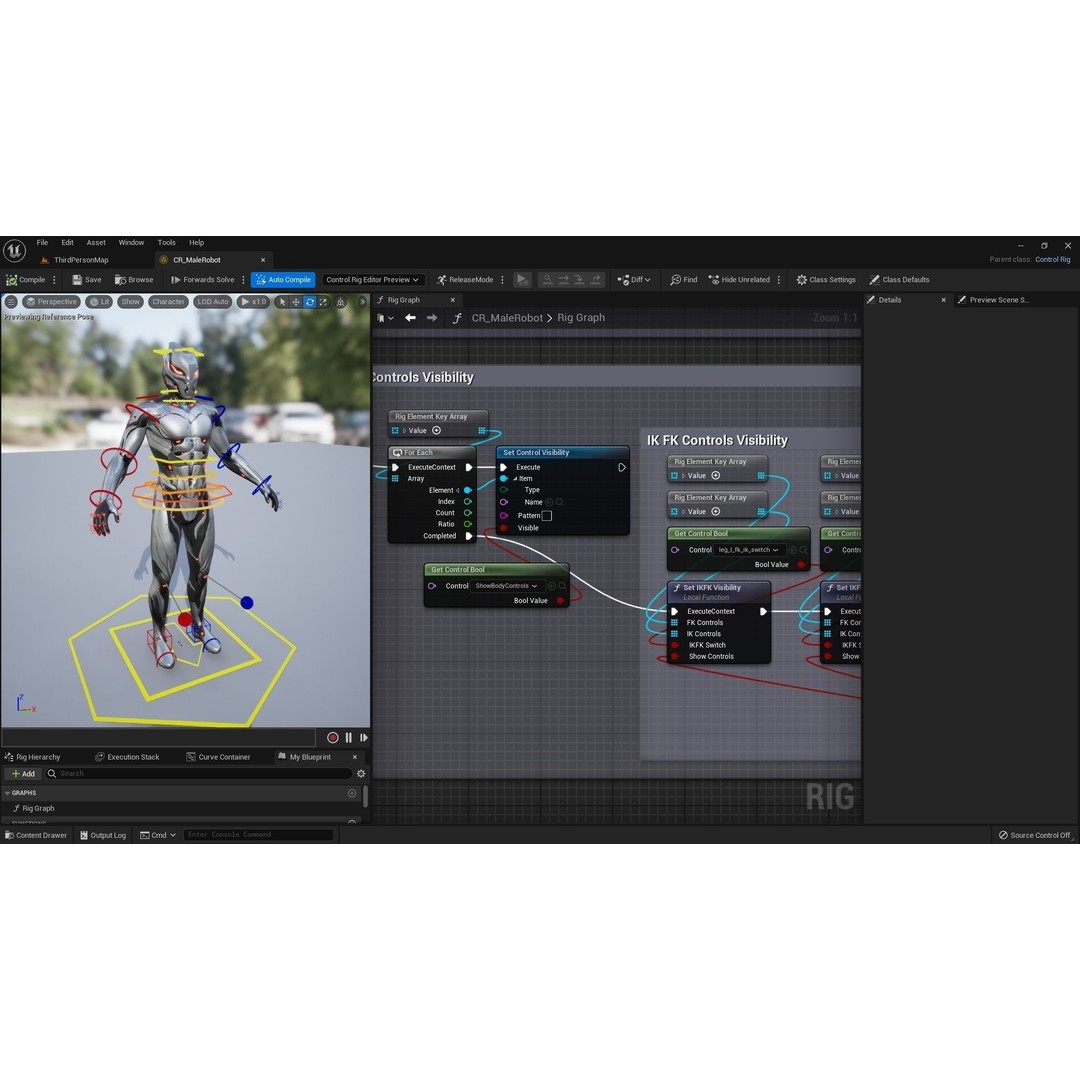Open Class Defaults
The width and height of the screenshot is (1080, 1080).
899,280
